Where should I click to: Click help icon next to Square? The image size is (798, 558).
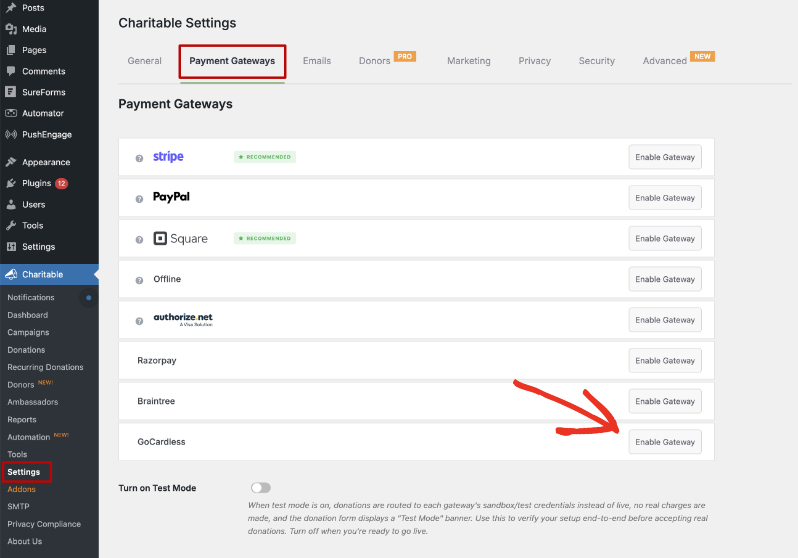pos(139,240)
